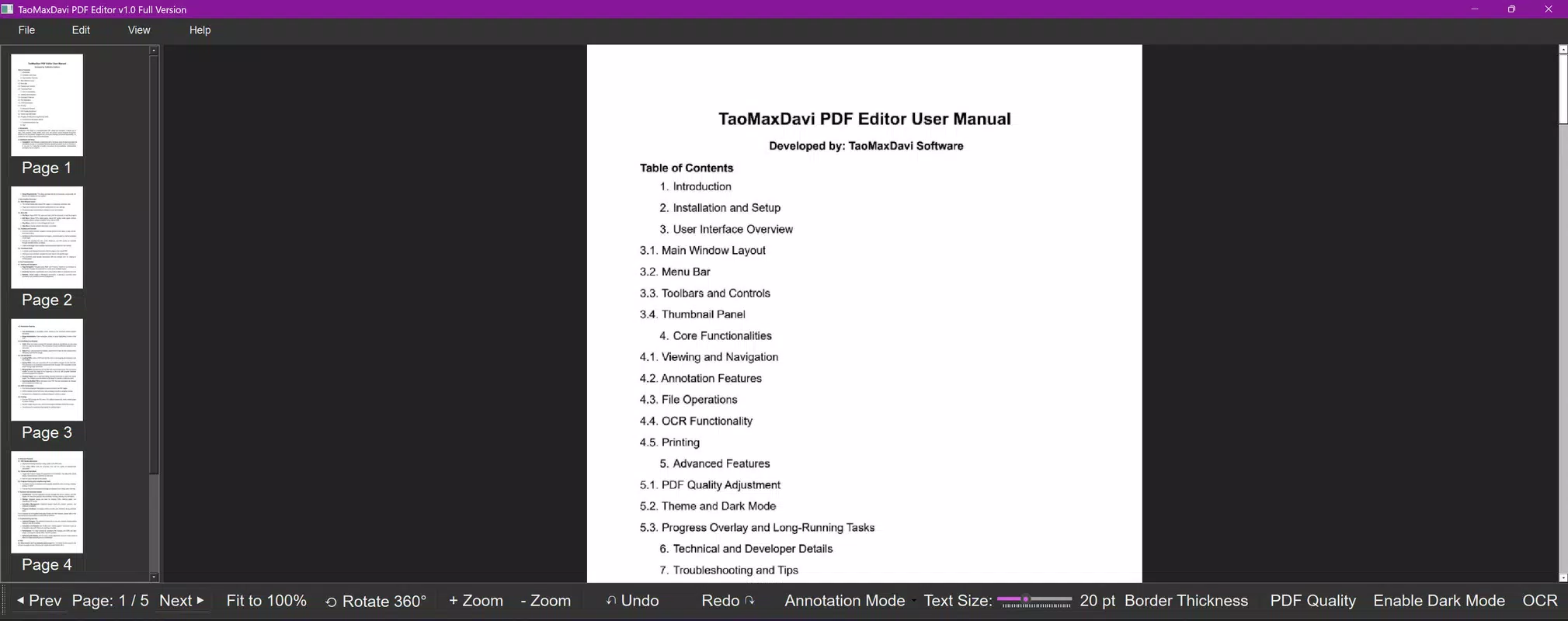Click '5.1. PDF Quality Adjustment' entry

[x=710, y=485]
